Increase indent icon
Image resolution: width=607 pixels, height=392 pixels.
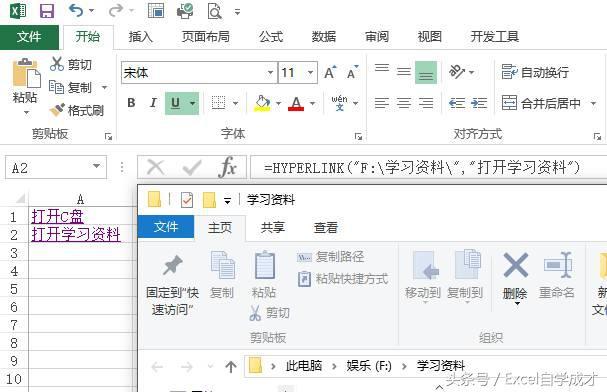click(479, 103)
